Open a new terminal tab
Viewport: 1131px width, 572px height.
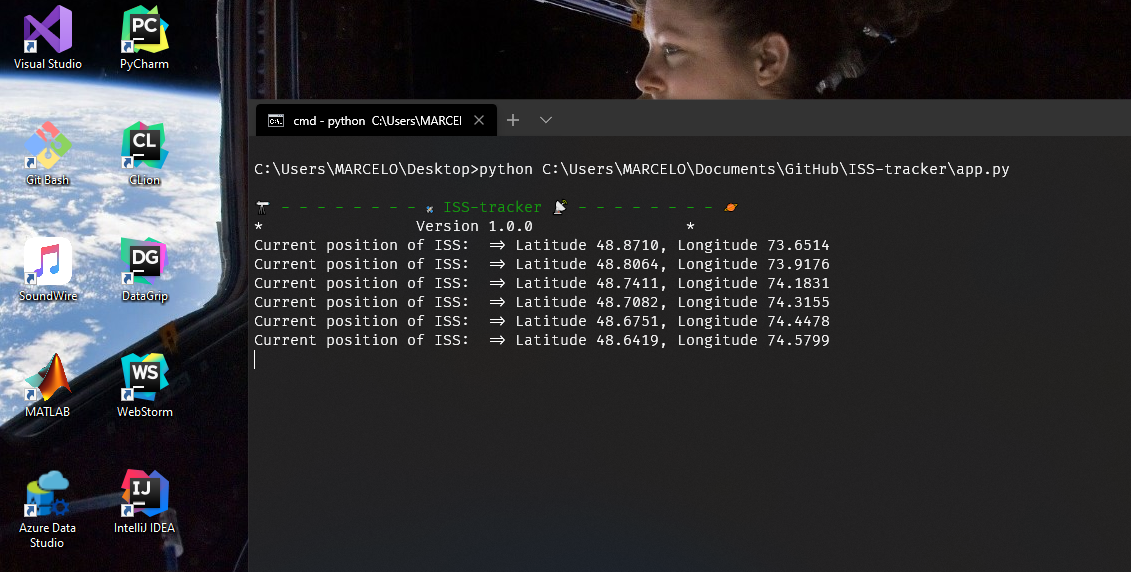coord(513,120)
